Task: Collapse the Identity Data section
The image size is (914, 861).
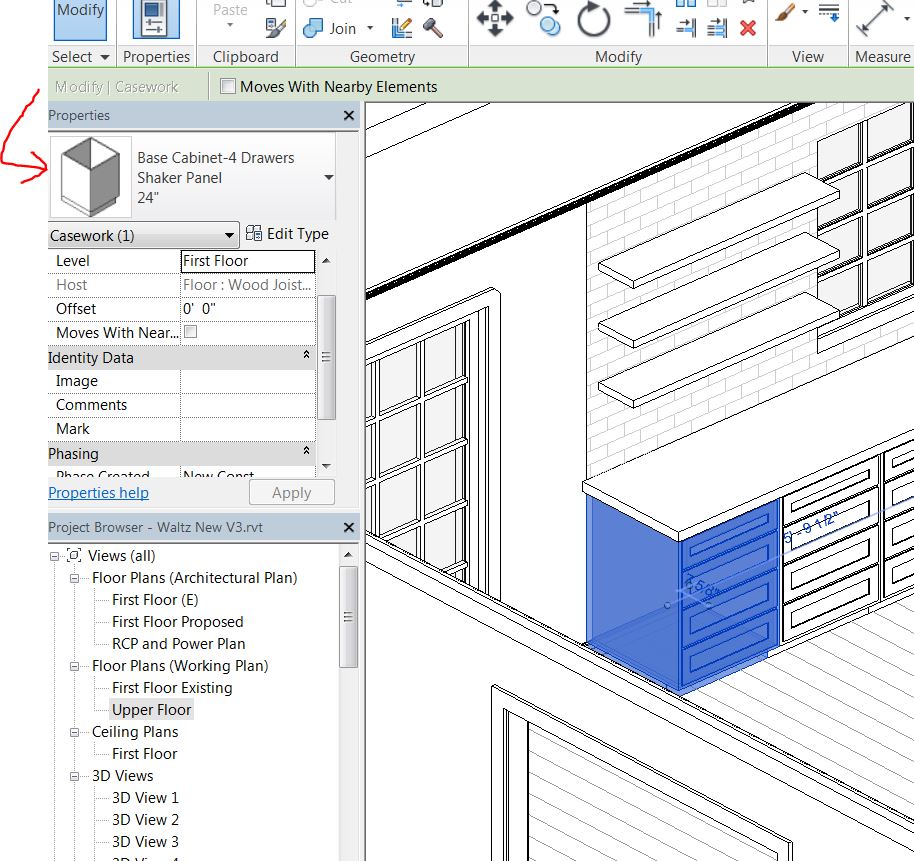Action: tap(307, 356)
